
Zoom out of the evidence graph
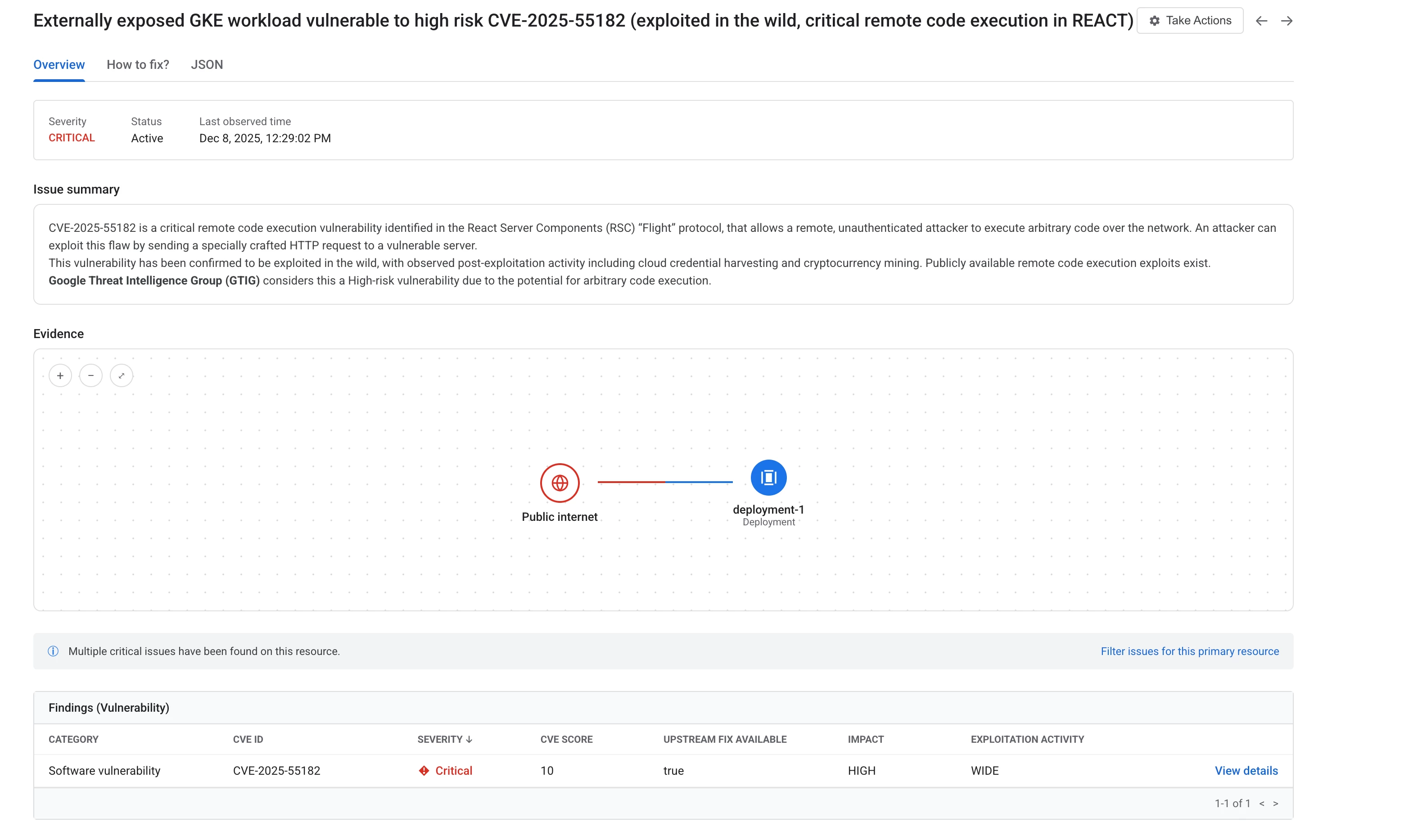90,375
